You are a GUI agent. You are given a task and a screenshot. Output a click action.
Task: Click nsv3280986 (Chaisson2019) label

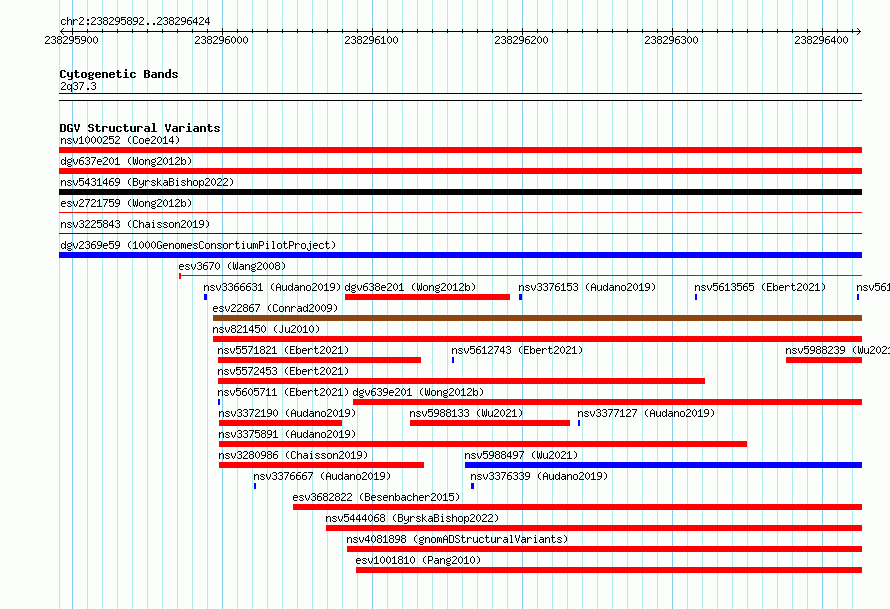click(293, 455)
